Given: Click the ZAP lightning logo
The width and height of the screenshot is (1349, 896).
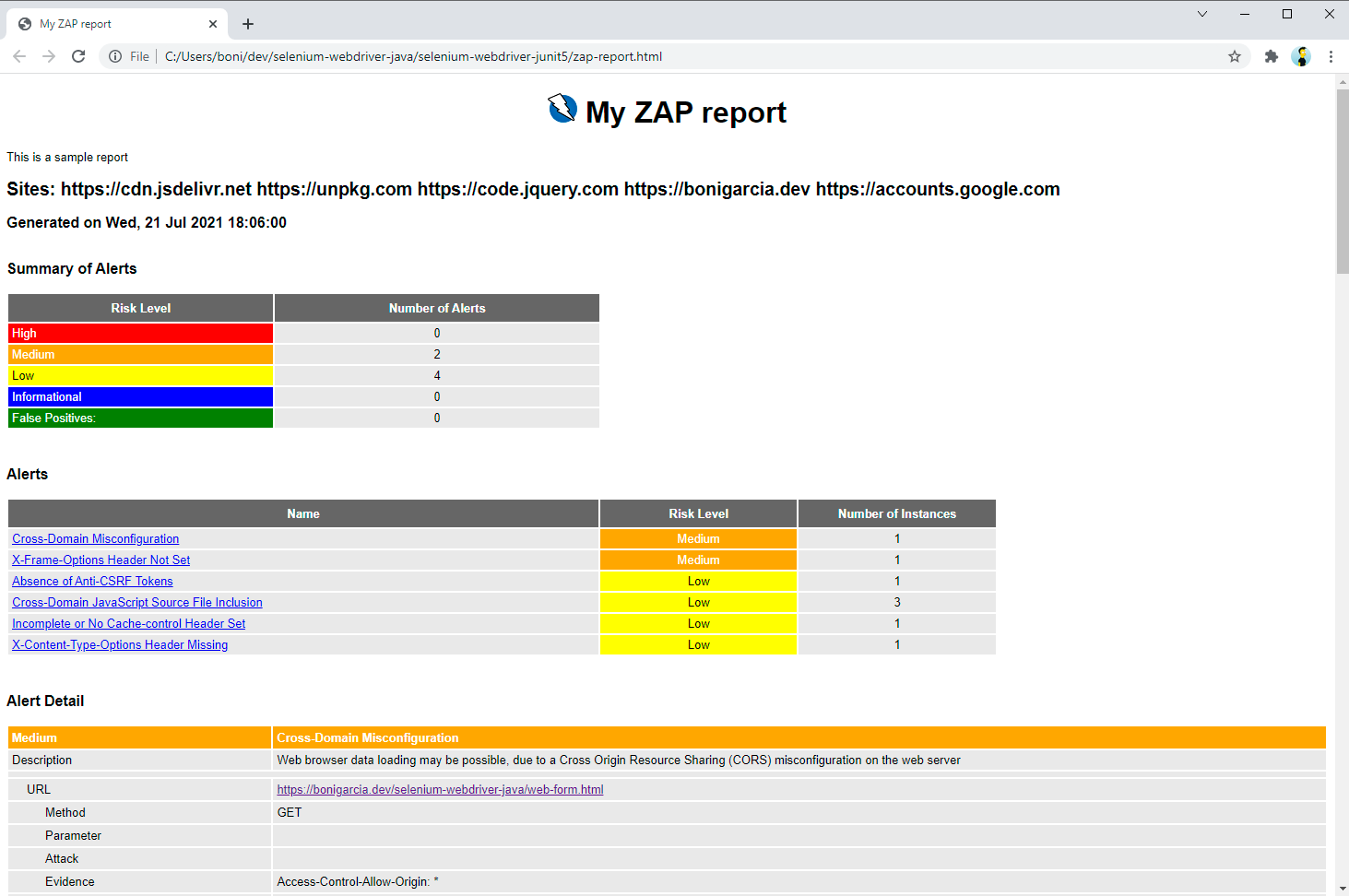Looking at the screenshot, I should [562, 109].
